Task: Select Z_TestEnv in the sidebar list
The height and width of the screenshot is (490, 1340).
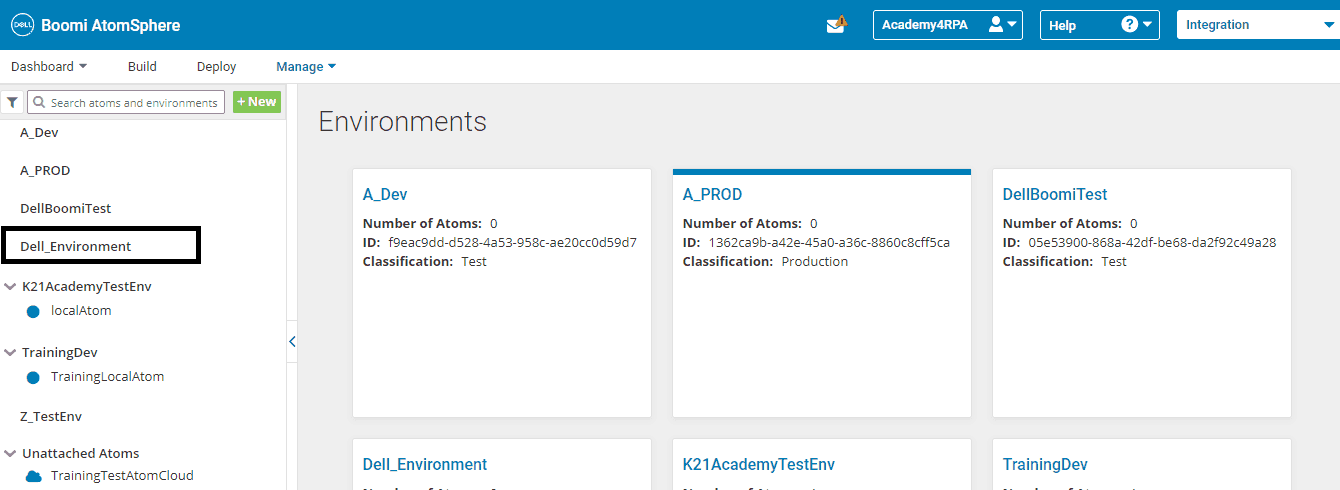Action: (51, 416)
